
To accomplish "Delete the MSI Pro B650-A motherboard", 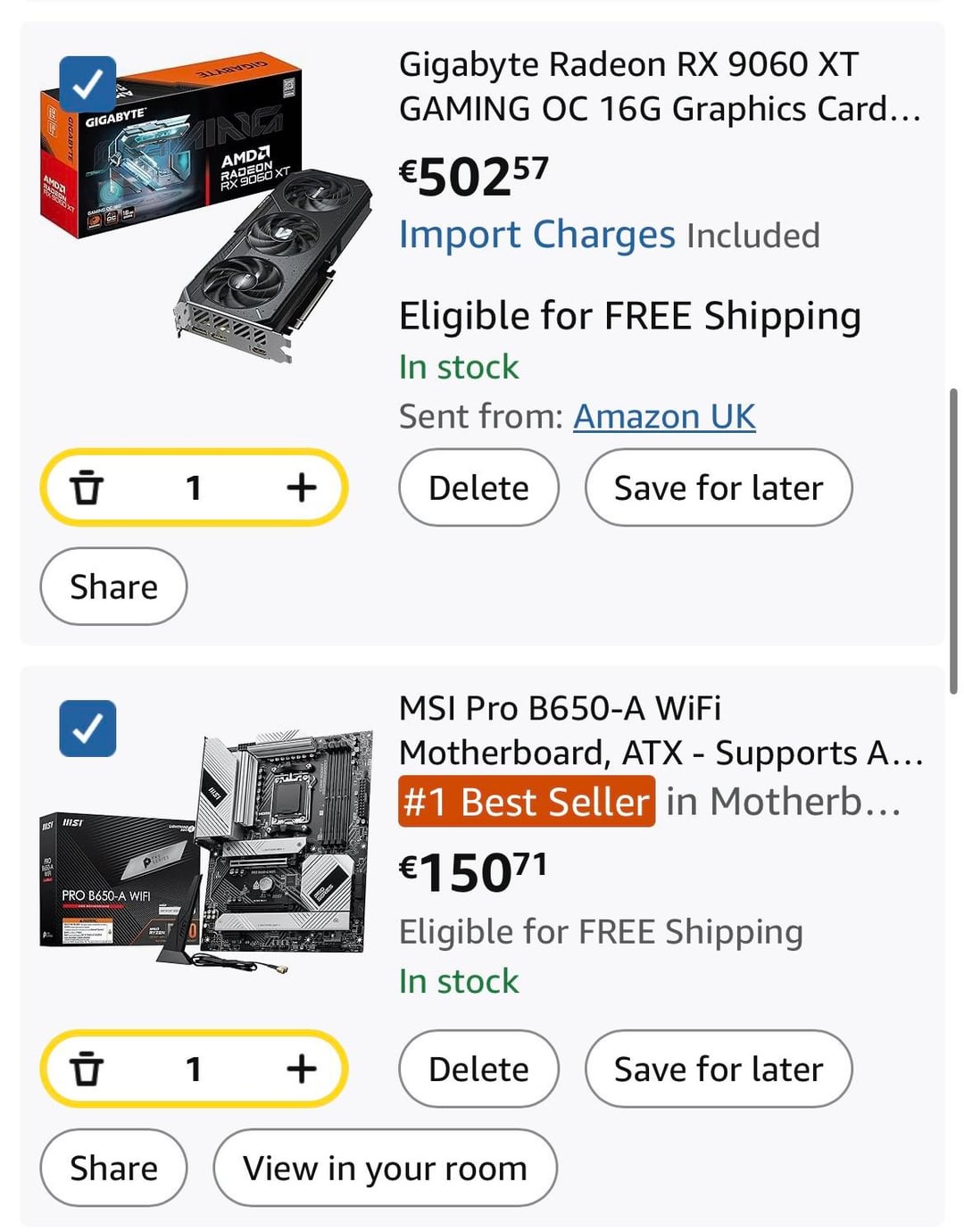I will coord(478,1069).
